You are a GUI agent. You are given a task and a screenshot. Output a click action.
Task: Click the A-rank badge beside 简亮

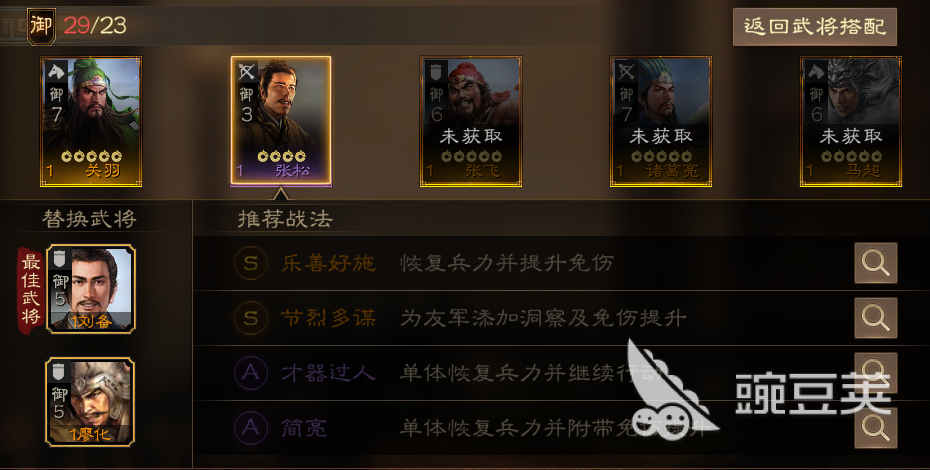tap(251, 428)
